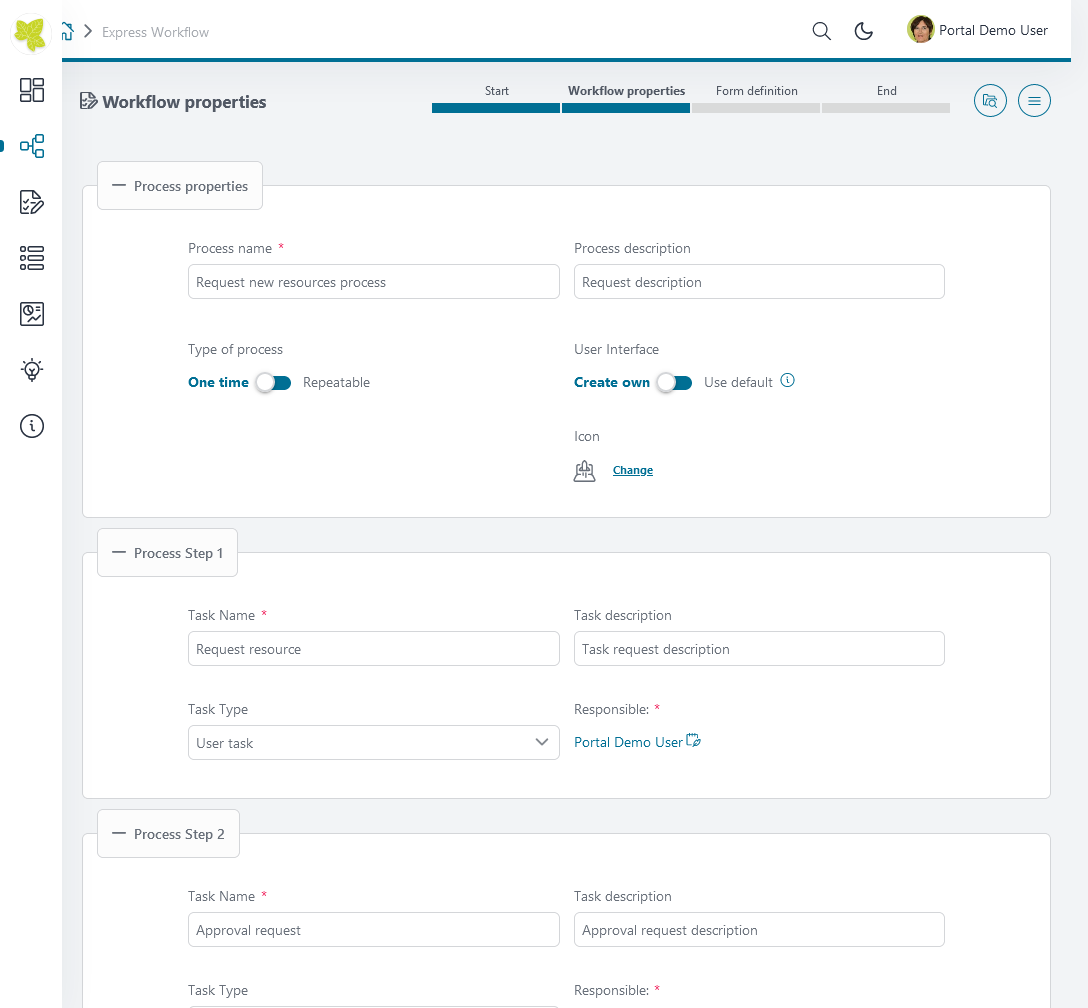Open the global search icon
1088x1008 pixels.
coord(822,31)
